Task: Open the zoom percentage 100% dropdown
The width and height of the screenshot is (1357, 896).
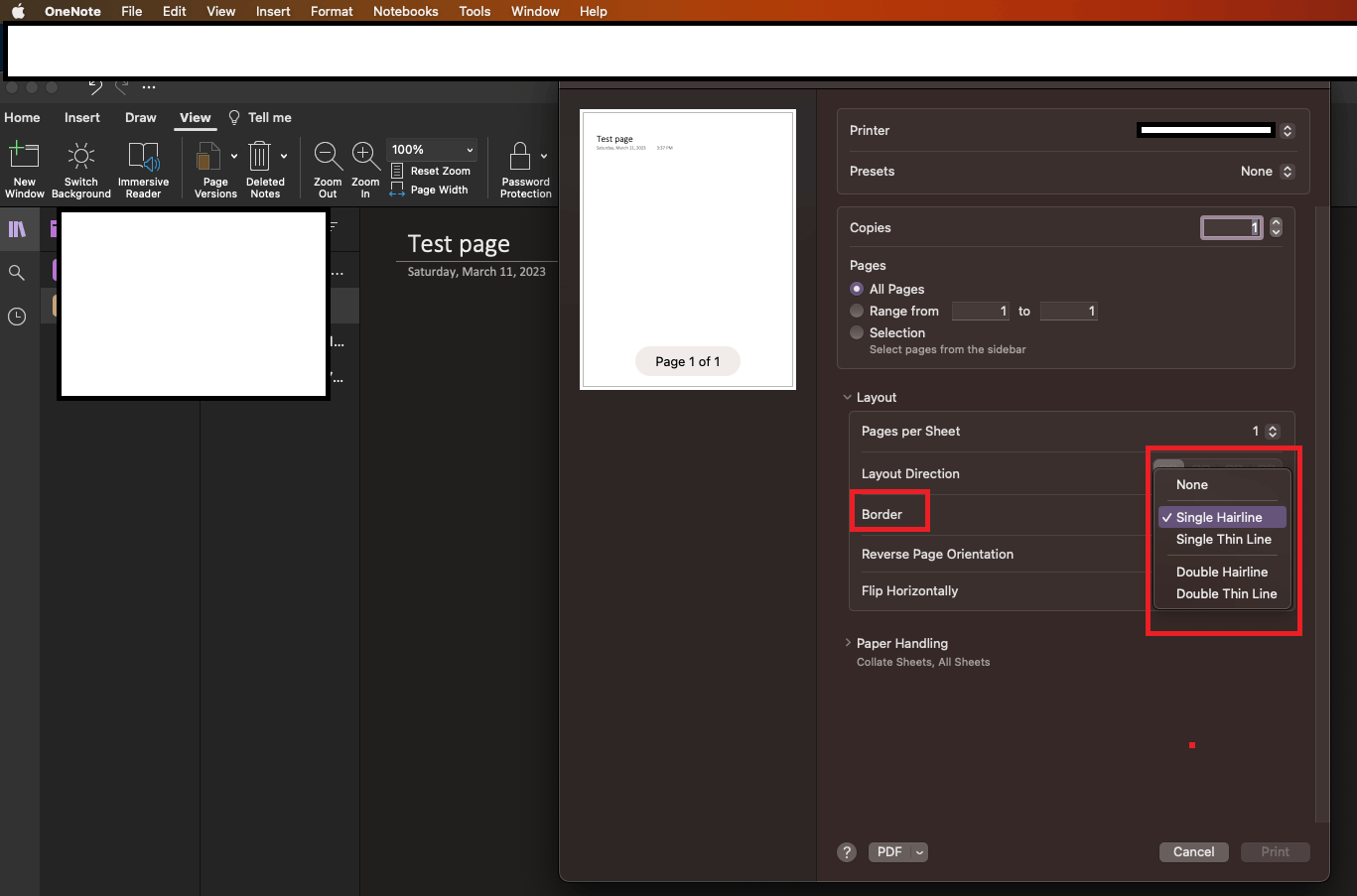Action: (x=434, y=150)
